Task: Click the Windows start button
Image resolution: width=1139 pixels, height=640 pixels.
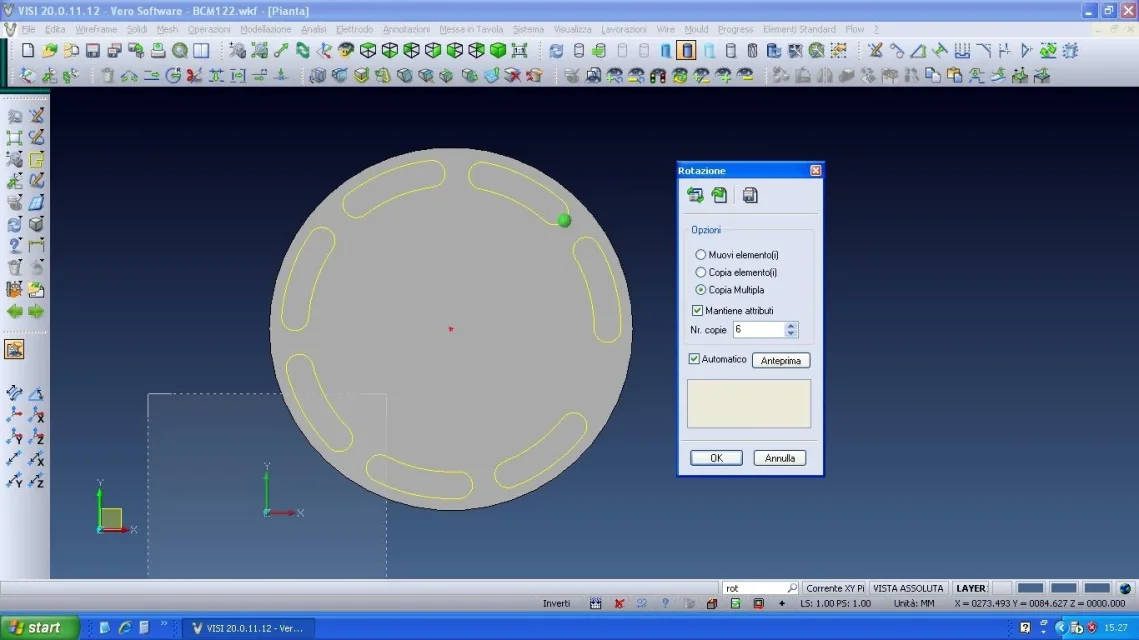Action: (x=39, y=628)
